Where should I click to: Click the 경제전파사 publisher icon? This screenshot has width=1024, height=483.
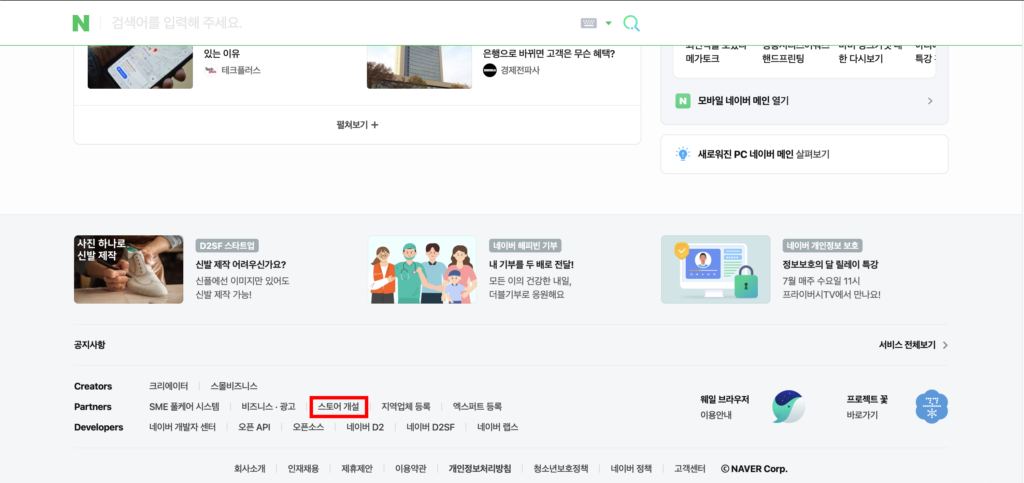point(489,70)
